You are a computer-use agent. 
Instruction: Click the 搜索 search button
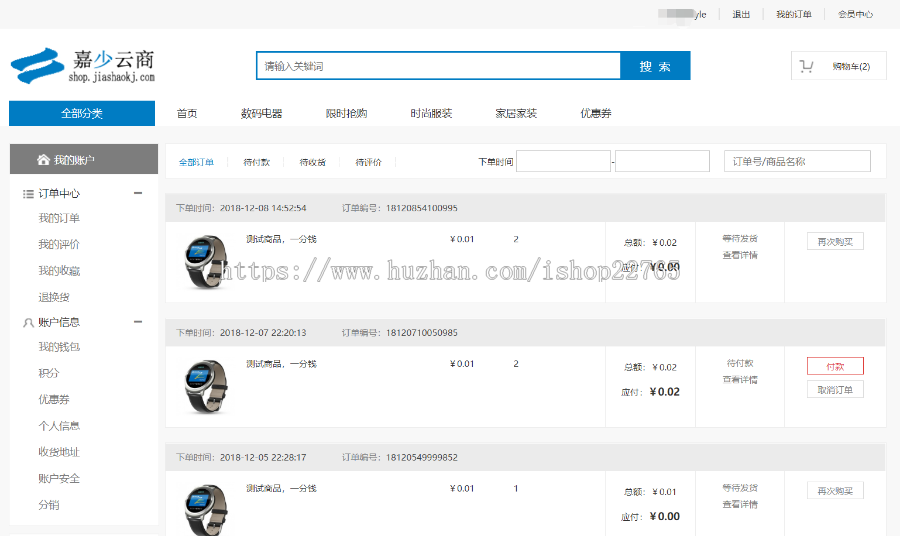655,66
